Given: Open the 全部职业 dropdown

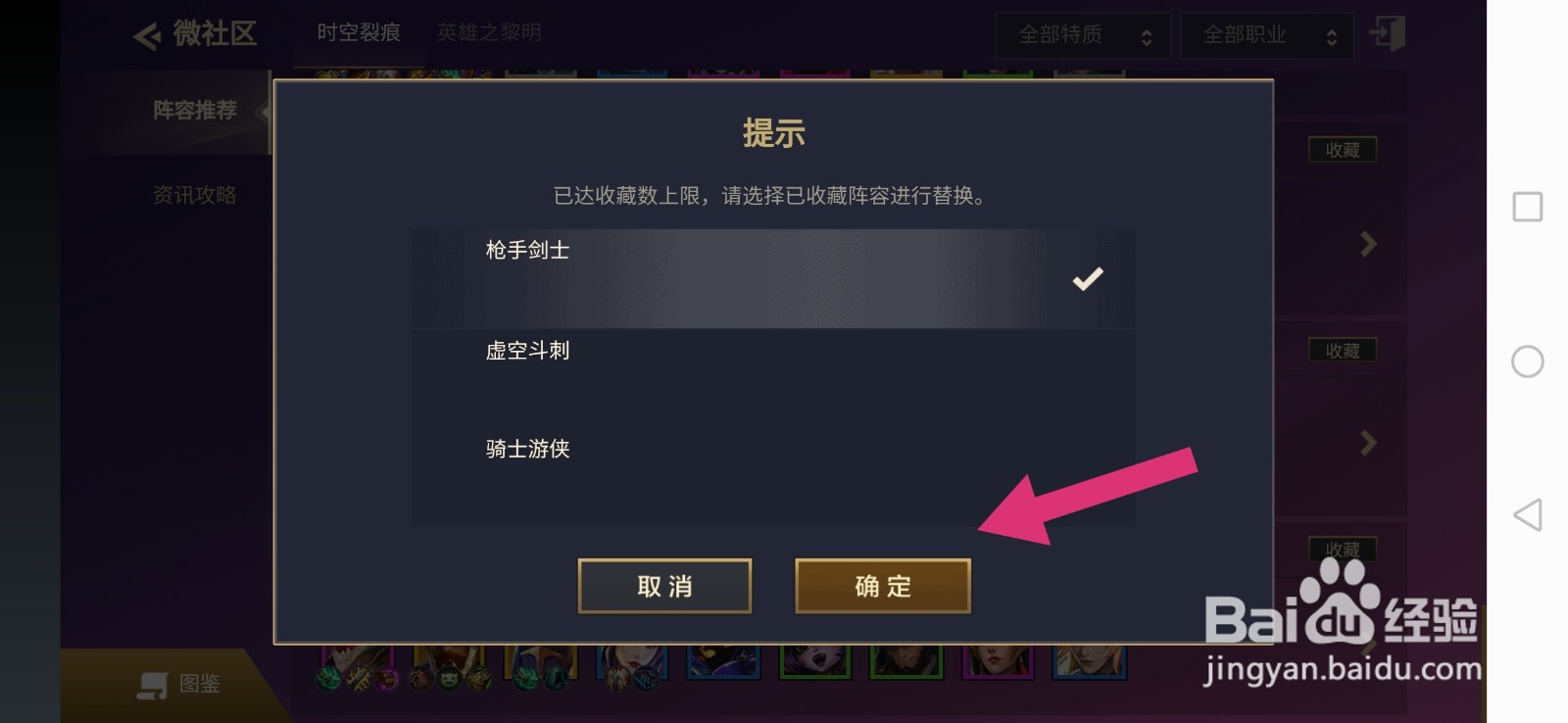Looking at the screenshot, I should point(1267,35).
